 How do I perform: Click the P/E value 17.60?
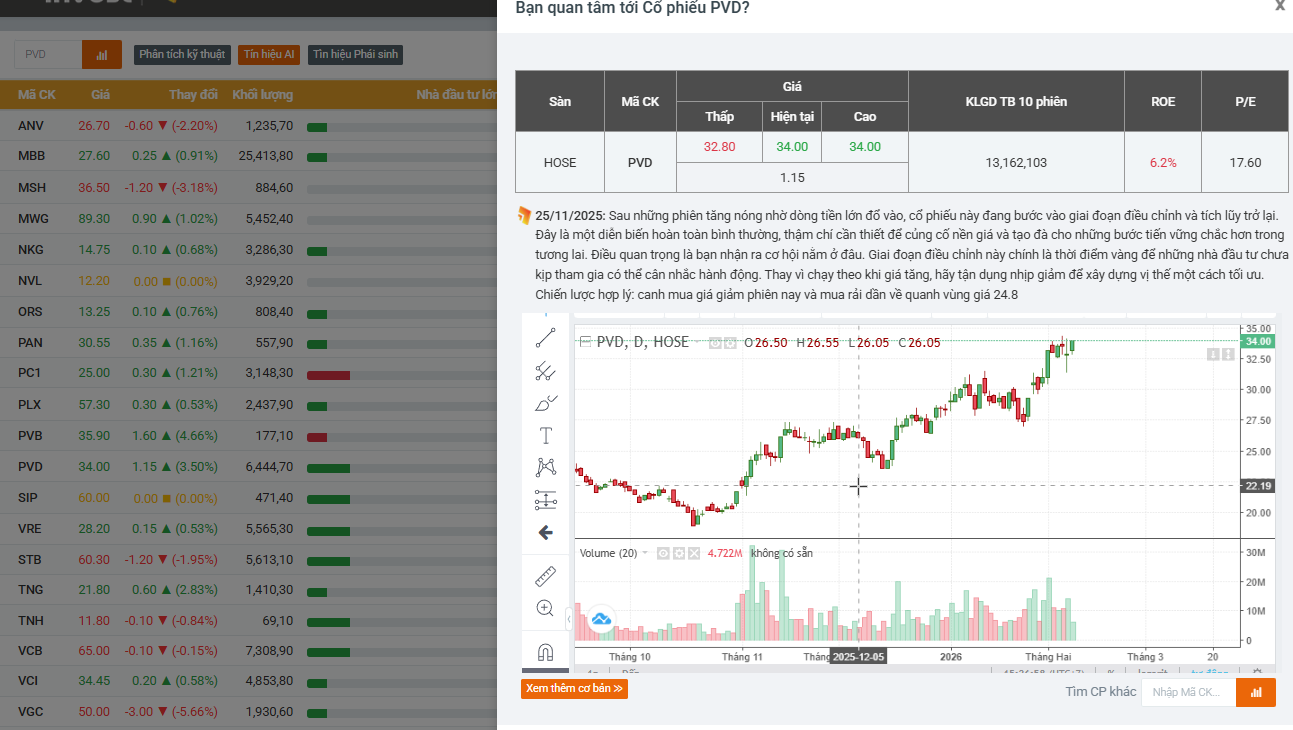click(x=1245, y=162)
